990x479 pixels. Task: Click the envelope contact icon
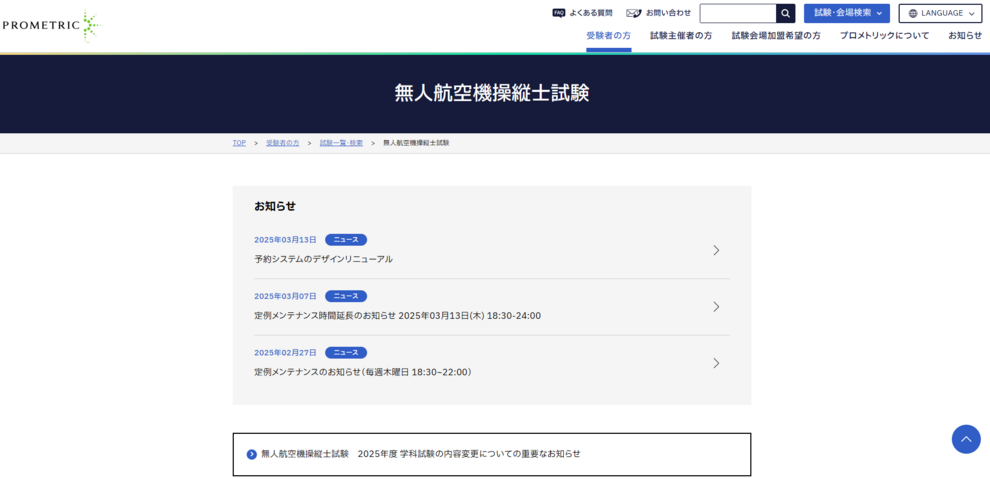pos(633,13)
